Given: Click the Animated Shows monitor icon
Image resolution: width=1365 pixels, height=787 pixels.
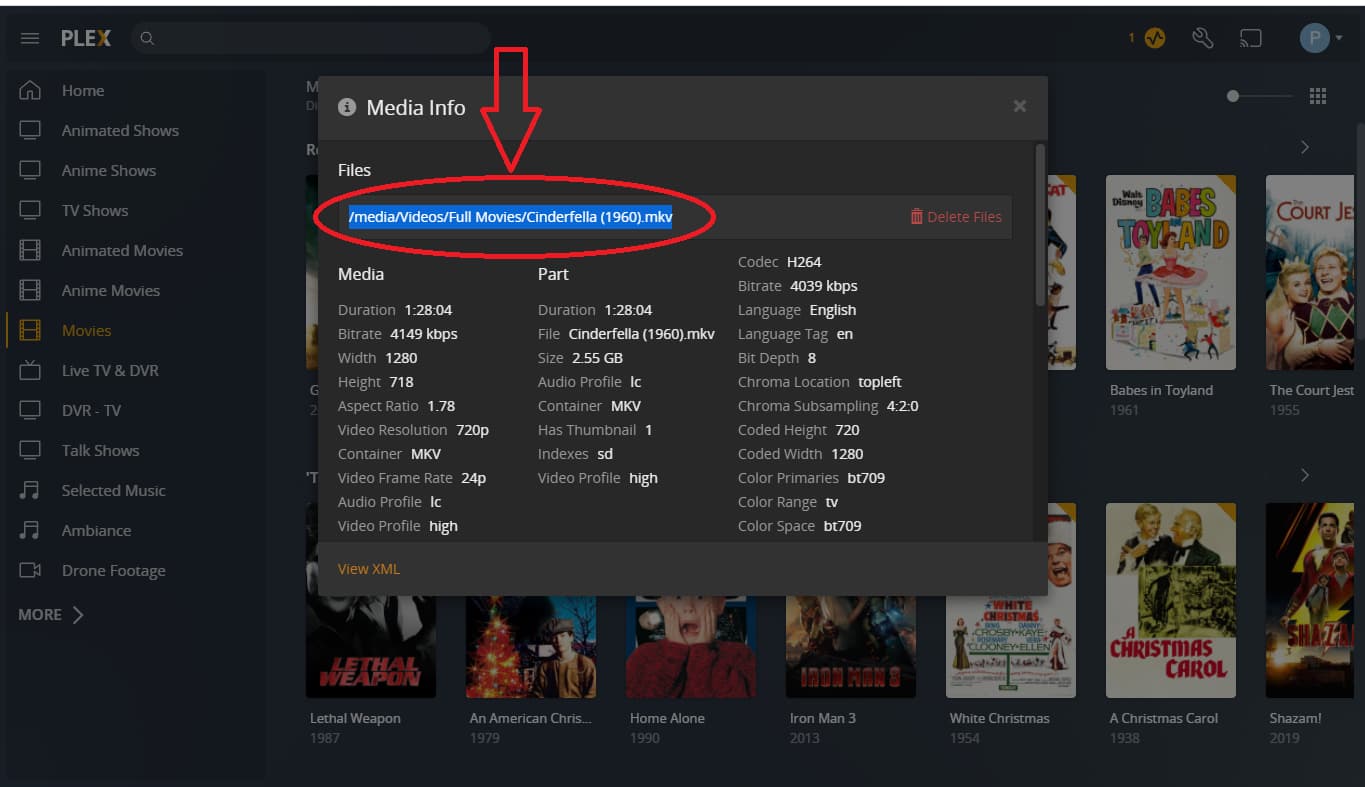Looking at the screenshot, I should (x=30, y=130).
